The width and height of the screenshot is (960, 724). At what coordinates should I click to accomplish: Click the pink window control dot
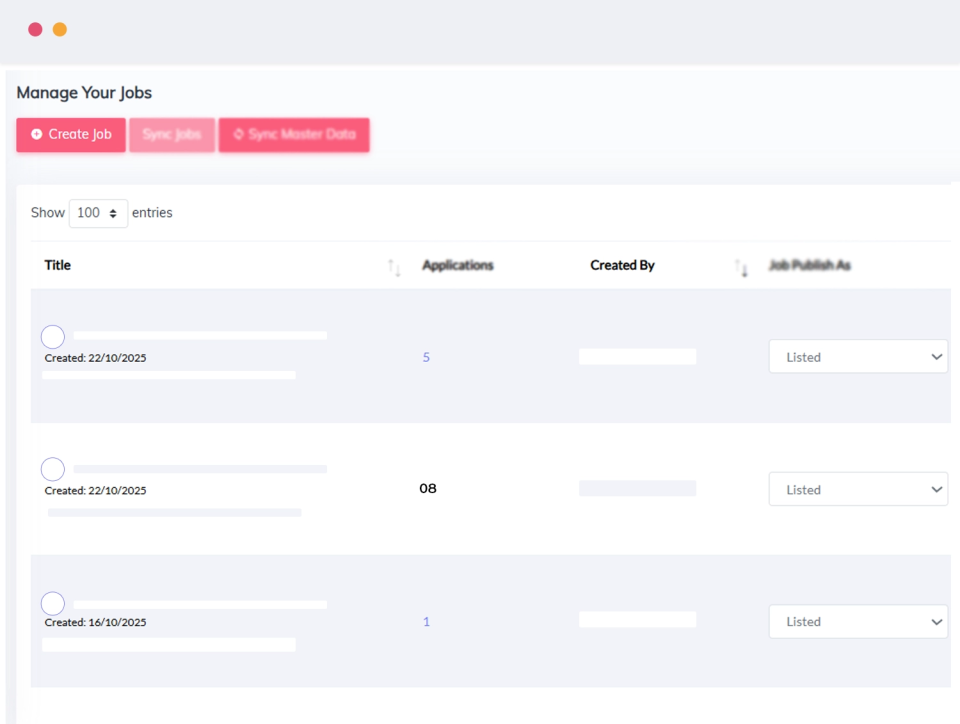pyautogui.click(x=36, y=29)
